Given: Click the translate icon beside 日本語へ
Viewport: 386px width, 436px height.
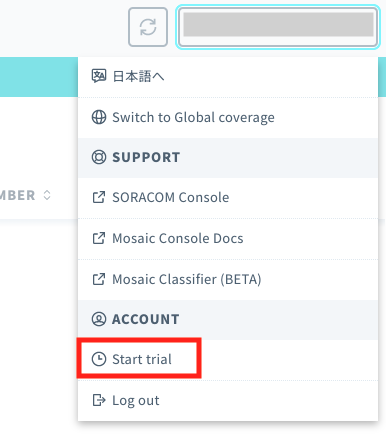Looking at the screenshot, I should (x=99, y=76).
